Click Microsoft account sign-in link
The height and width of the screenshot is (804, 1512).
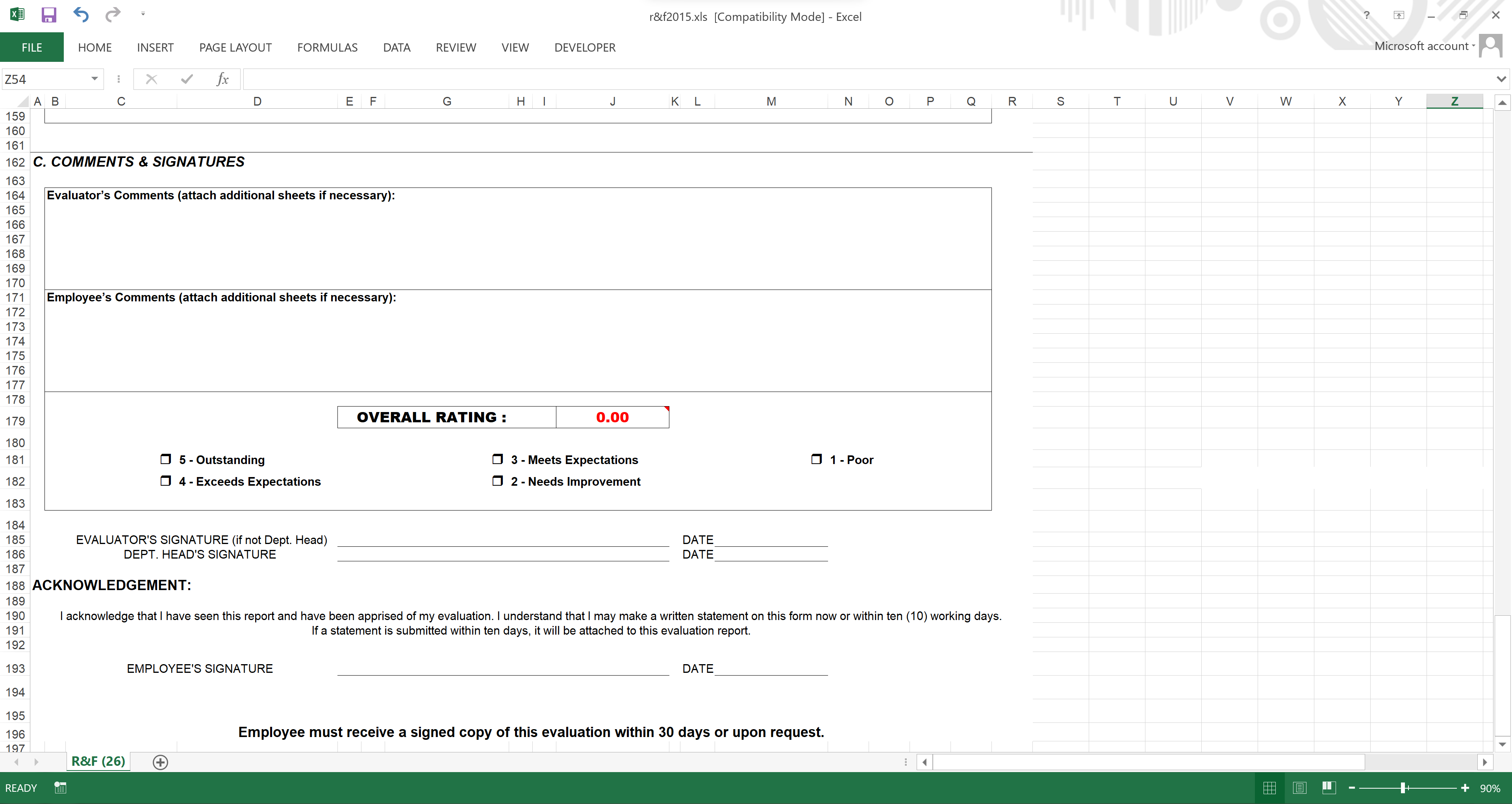pos(1421,46)
